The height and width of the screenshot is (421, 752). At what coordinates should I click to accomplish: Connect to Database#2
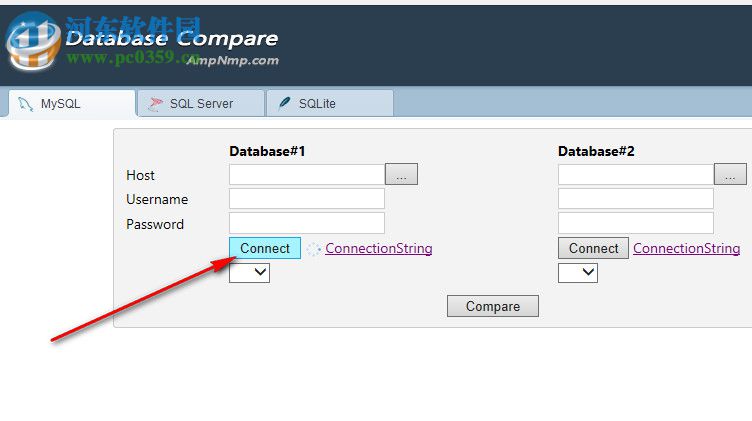point(593,248)
